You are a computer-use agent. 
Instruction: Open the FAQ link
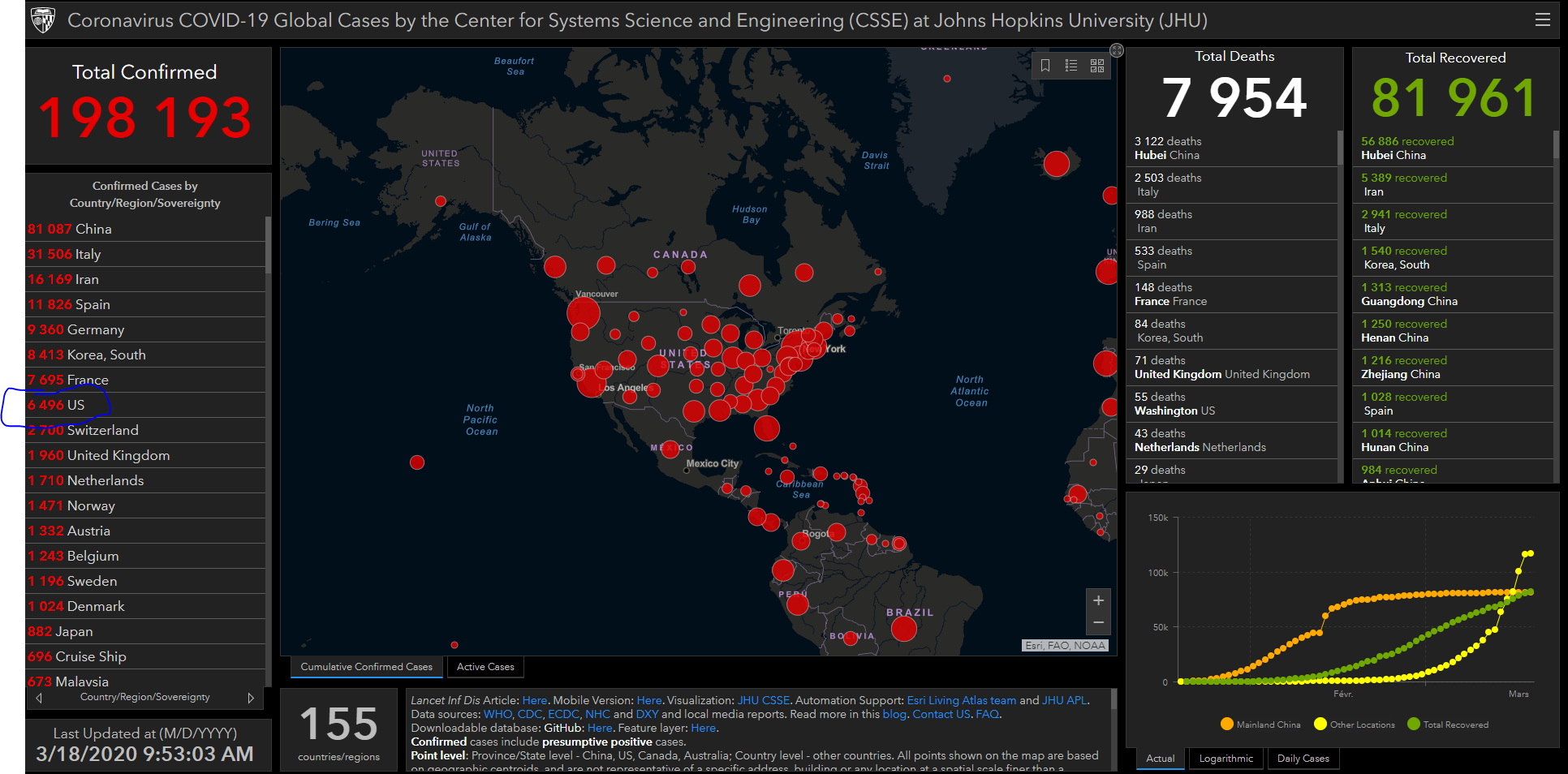(x=987, y=714)
